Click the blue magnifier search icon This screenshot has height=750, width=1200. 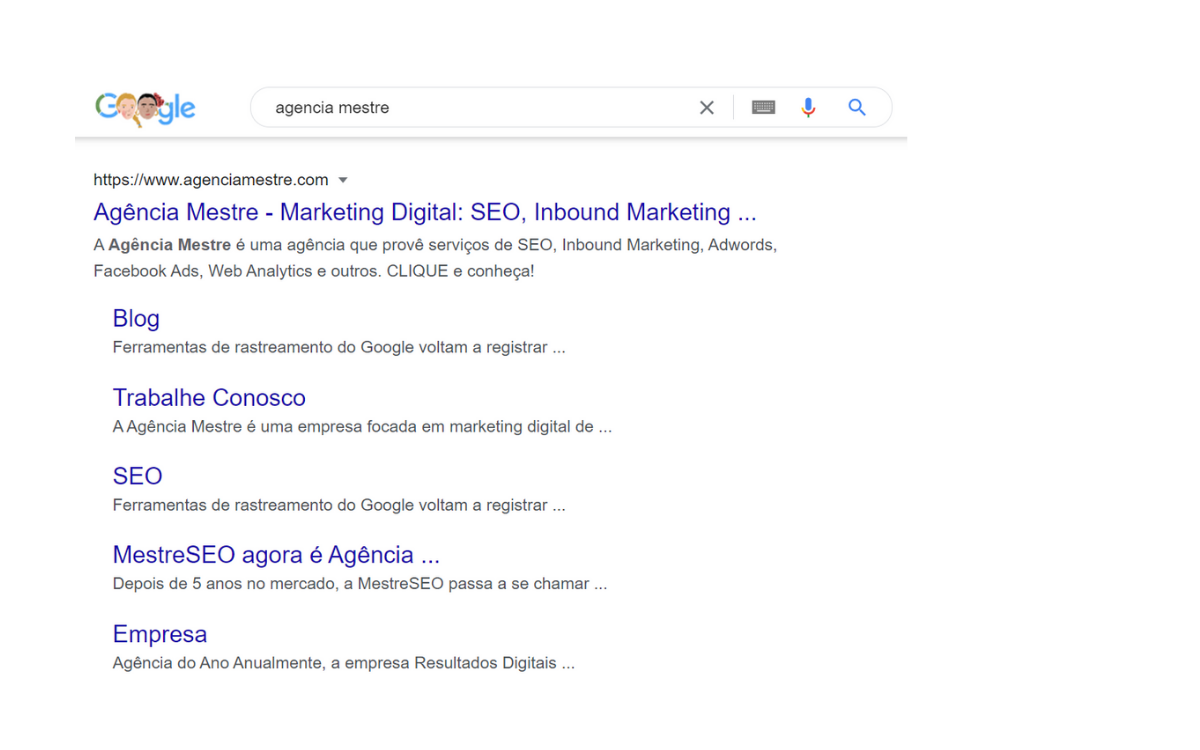pos(857,108)
